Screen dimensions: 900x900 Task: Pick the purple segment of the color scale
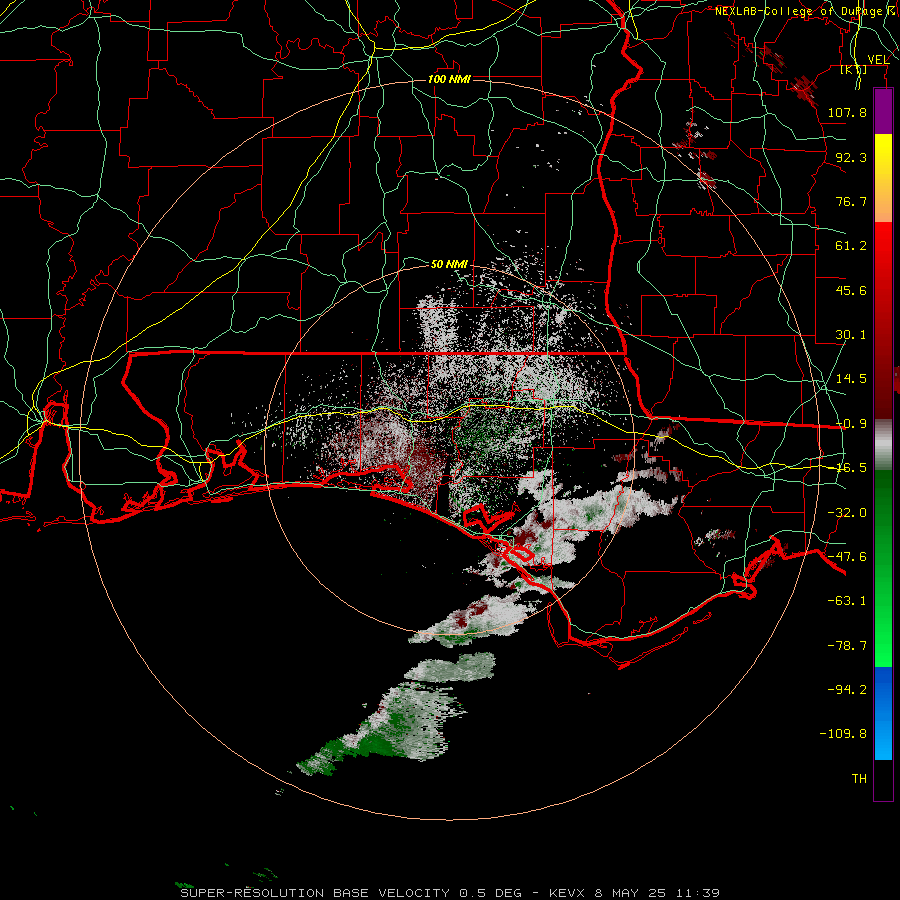pos(883,111)
